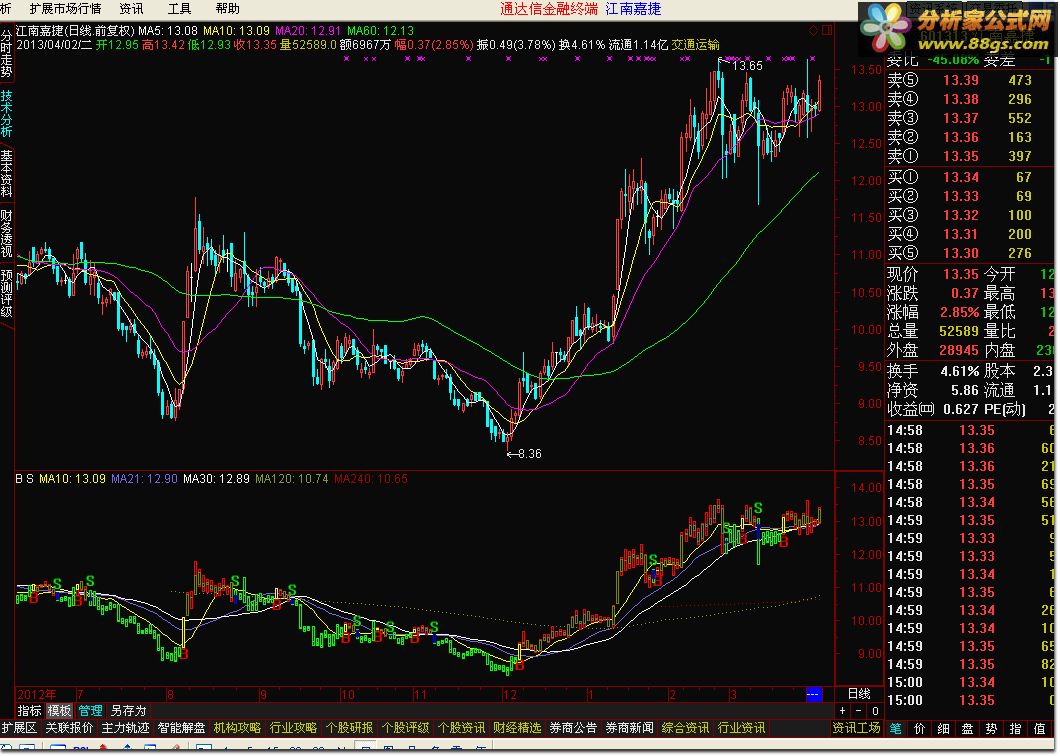Click the 另存为 button
The height and width of the screenshot is (756, 1060).
pyautogui.click(x=128, y=711)
